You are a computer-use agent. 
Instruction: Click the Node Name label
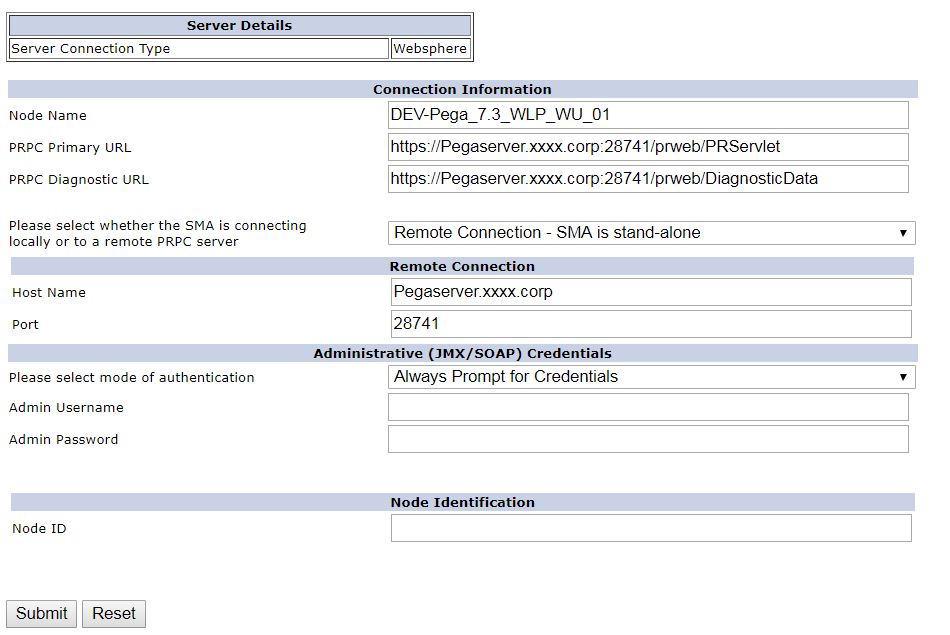(x=48, y=116)
